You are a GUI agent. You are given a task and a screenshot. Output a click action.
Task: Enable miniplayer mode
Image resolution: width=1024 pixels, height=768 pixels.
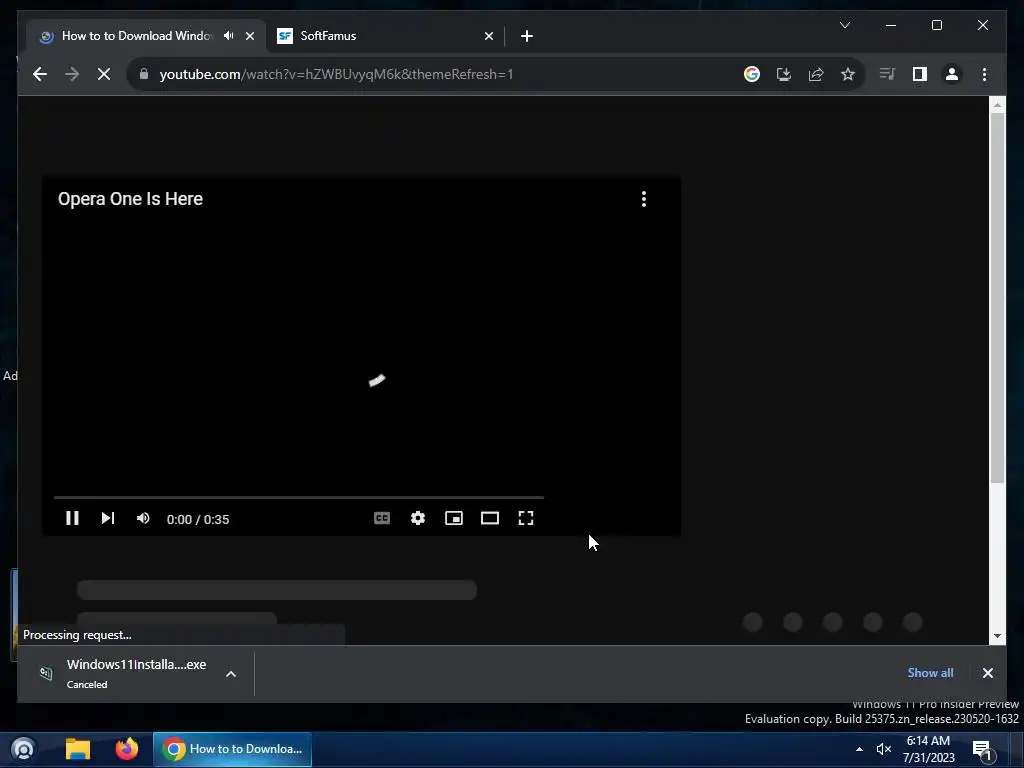pyautogui.click(x=454, y=519)
